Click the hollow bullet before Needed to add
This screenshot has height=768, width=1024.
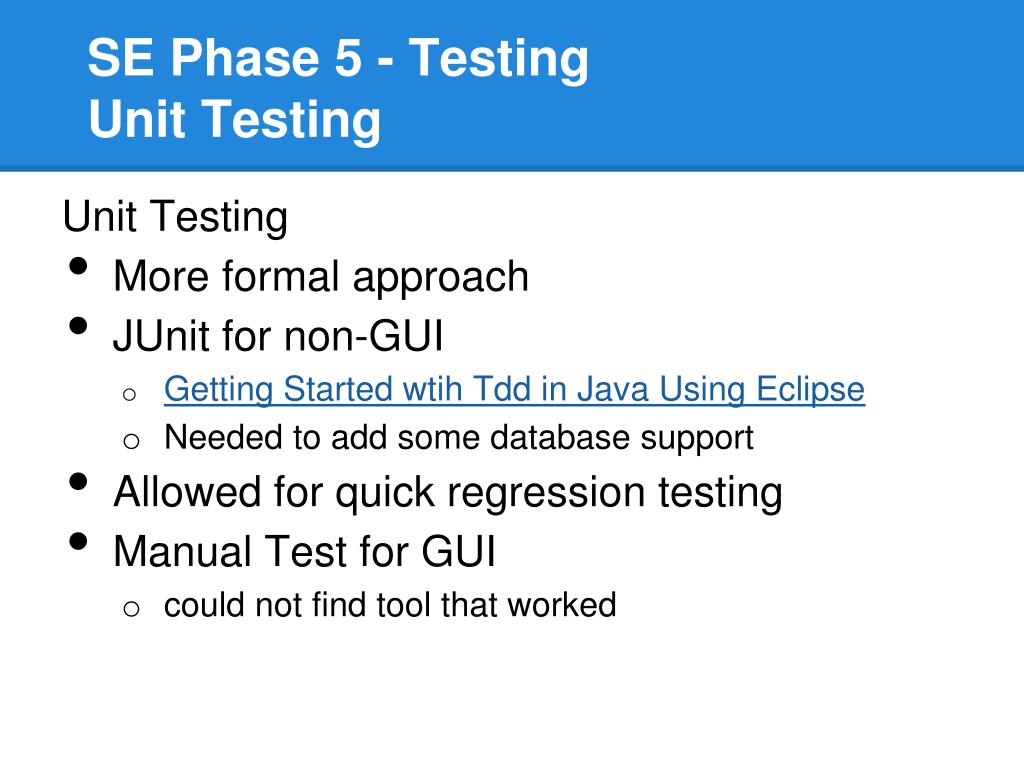coord(131,441)
